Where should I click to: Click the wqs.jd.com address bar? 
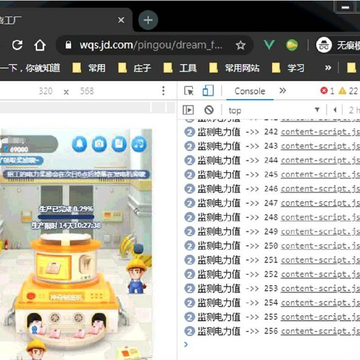pos(151,45)
